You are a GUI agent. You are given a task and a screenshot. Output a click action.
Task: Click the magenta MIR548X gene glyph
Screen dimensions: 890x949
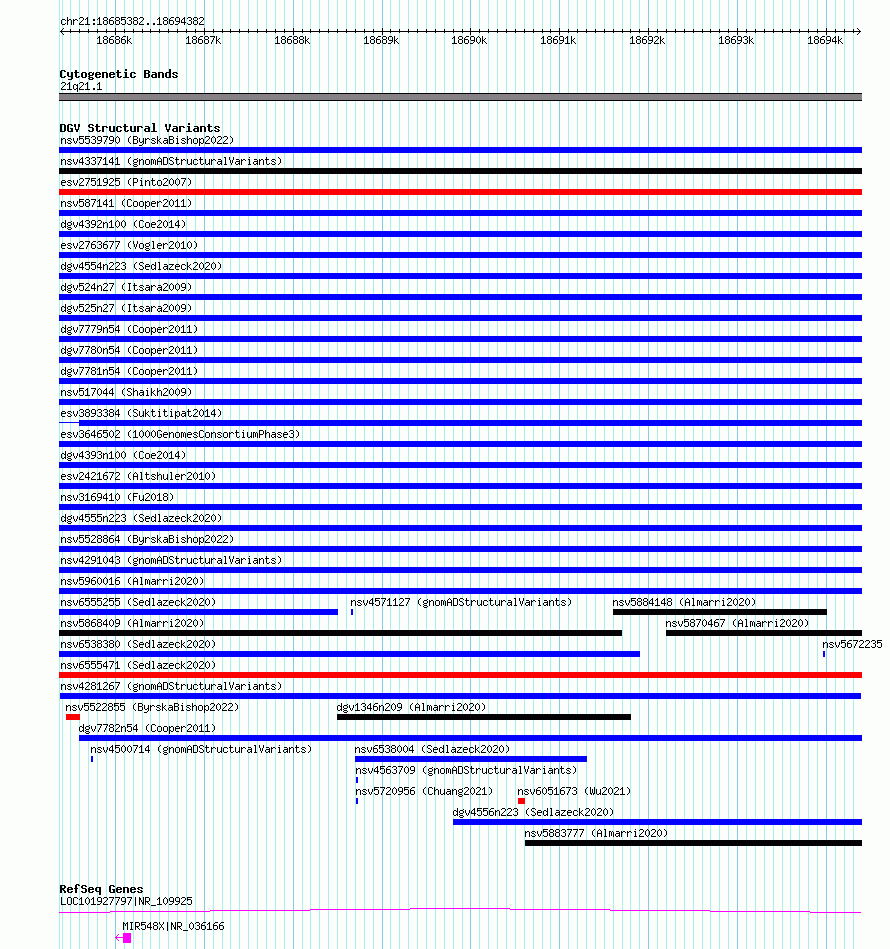coord(123,938)
